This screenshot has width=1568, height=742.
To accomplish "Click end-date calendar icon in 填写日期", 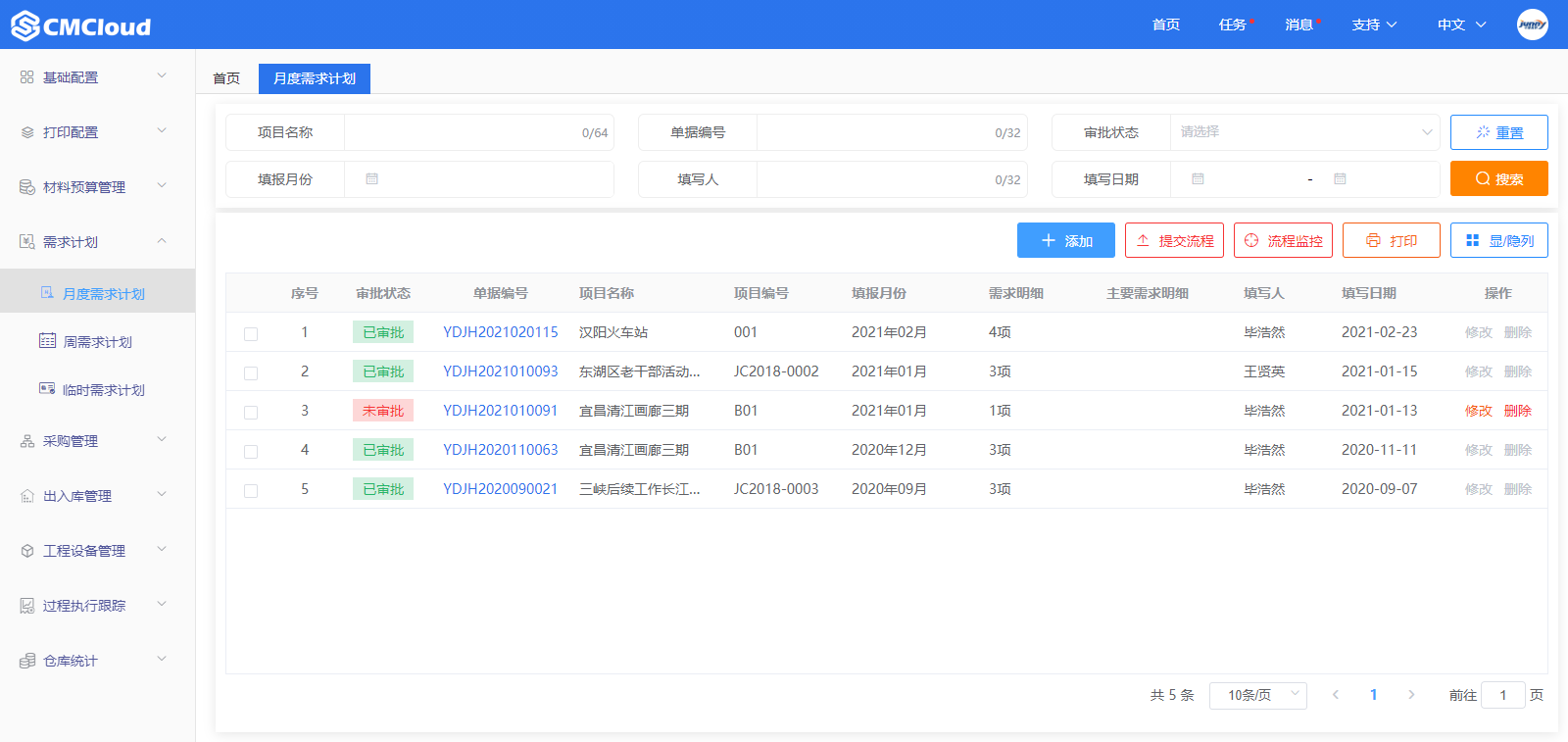I will [1340, 178].
